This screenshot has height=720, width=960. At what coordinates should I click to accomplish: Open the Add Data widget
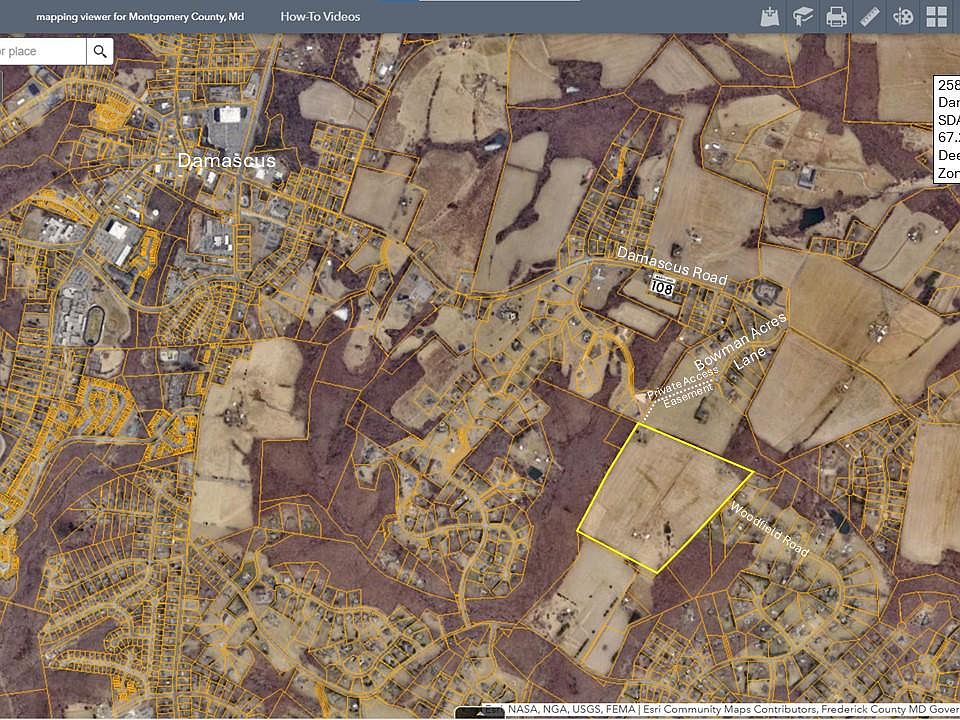[770, 16]
